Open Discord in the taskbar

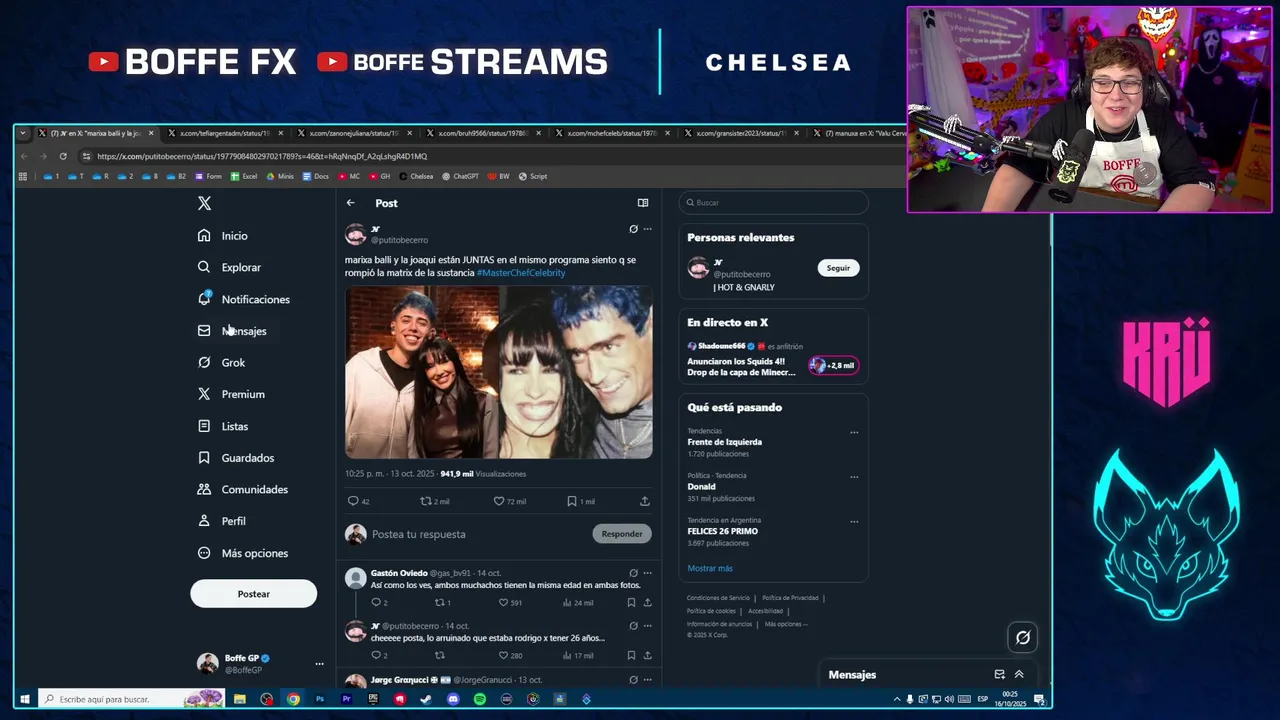coord(453,699)
